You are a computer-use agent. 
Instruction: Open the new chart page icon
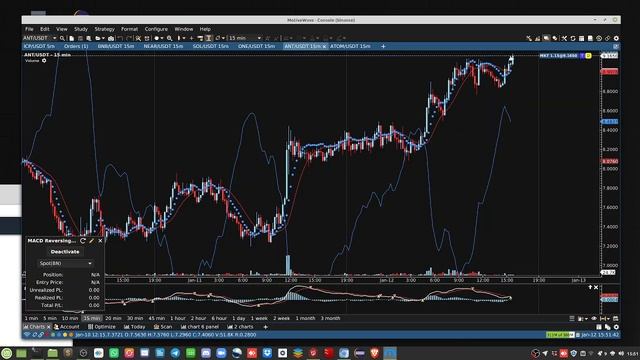coord(71,38)
